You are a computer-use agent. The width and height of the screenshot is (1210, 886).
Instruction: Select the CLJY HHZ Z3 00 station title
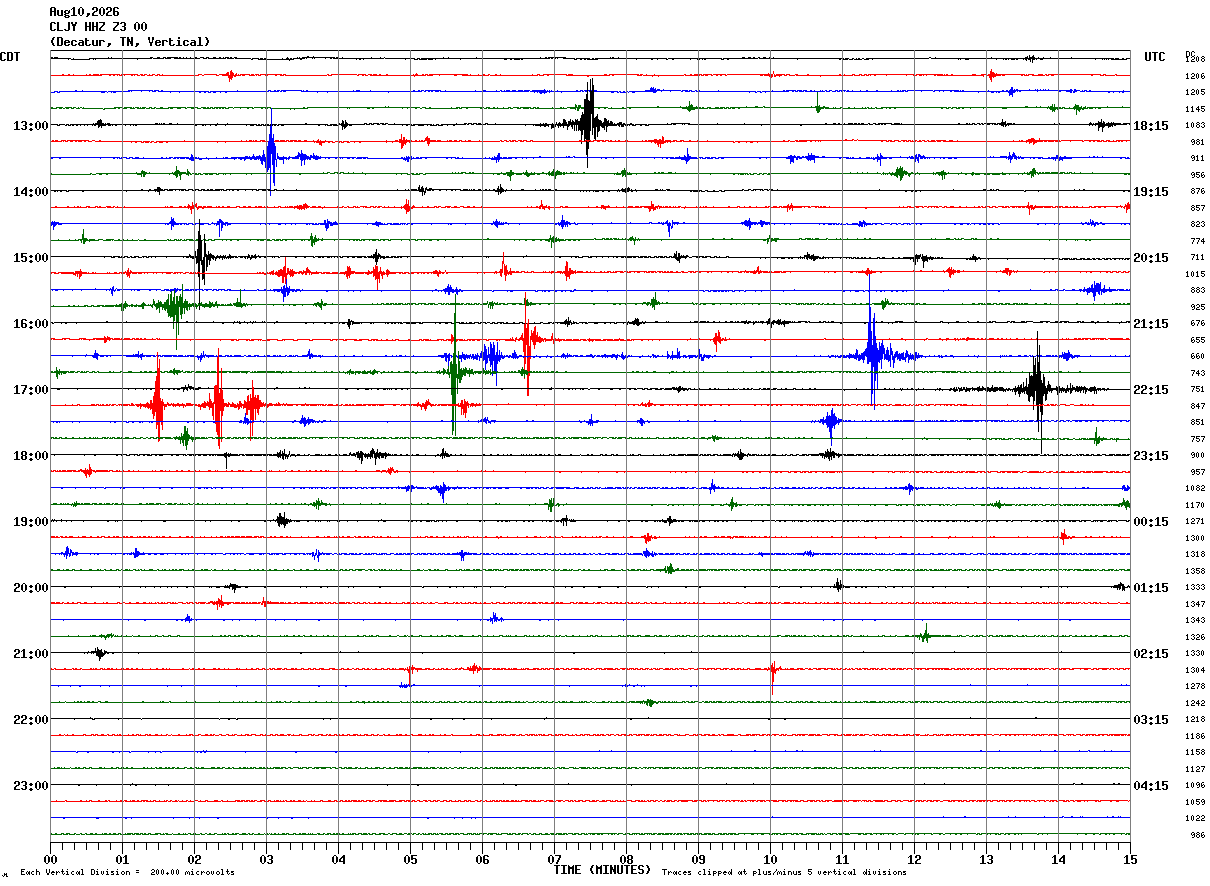(98, 27)
